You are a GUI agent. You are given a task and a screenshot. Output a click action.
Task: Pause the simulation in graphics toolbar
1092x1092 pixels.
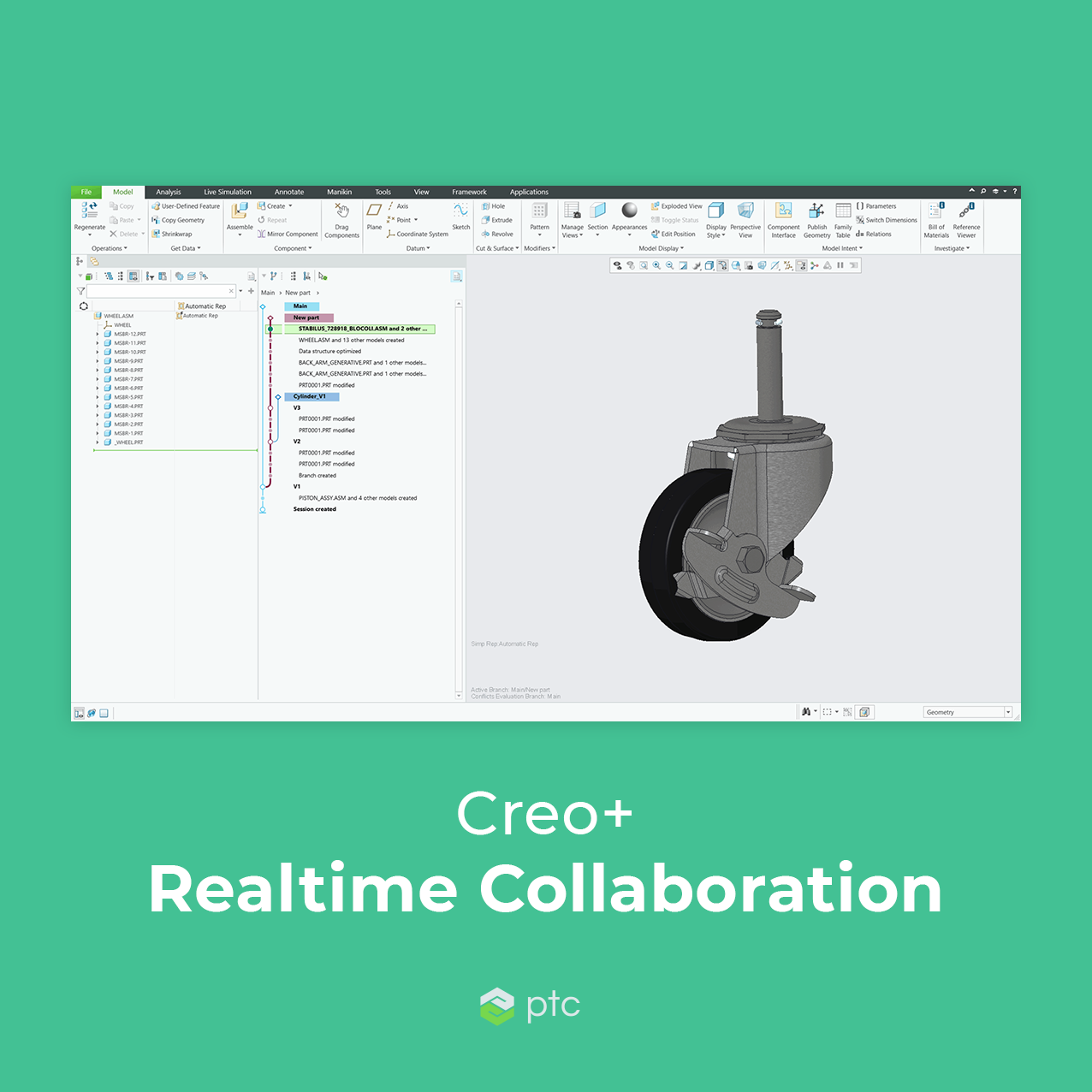tap(840, 265)
